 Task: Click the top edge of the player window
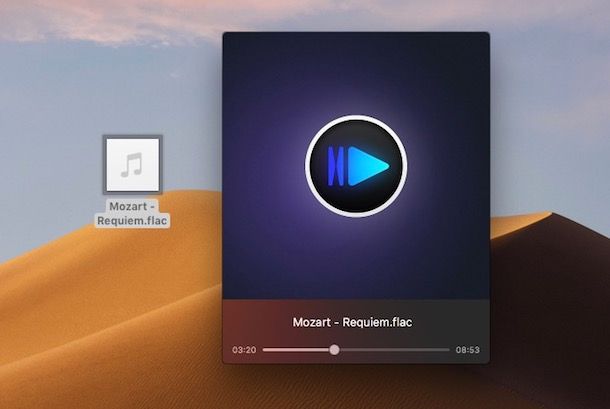coord(356,33)
